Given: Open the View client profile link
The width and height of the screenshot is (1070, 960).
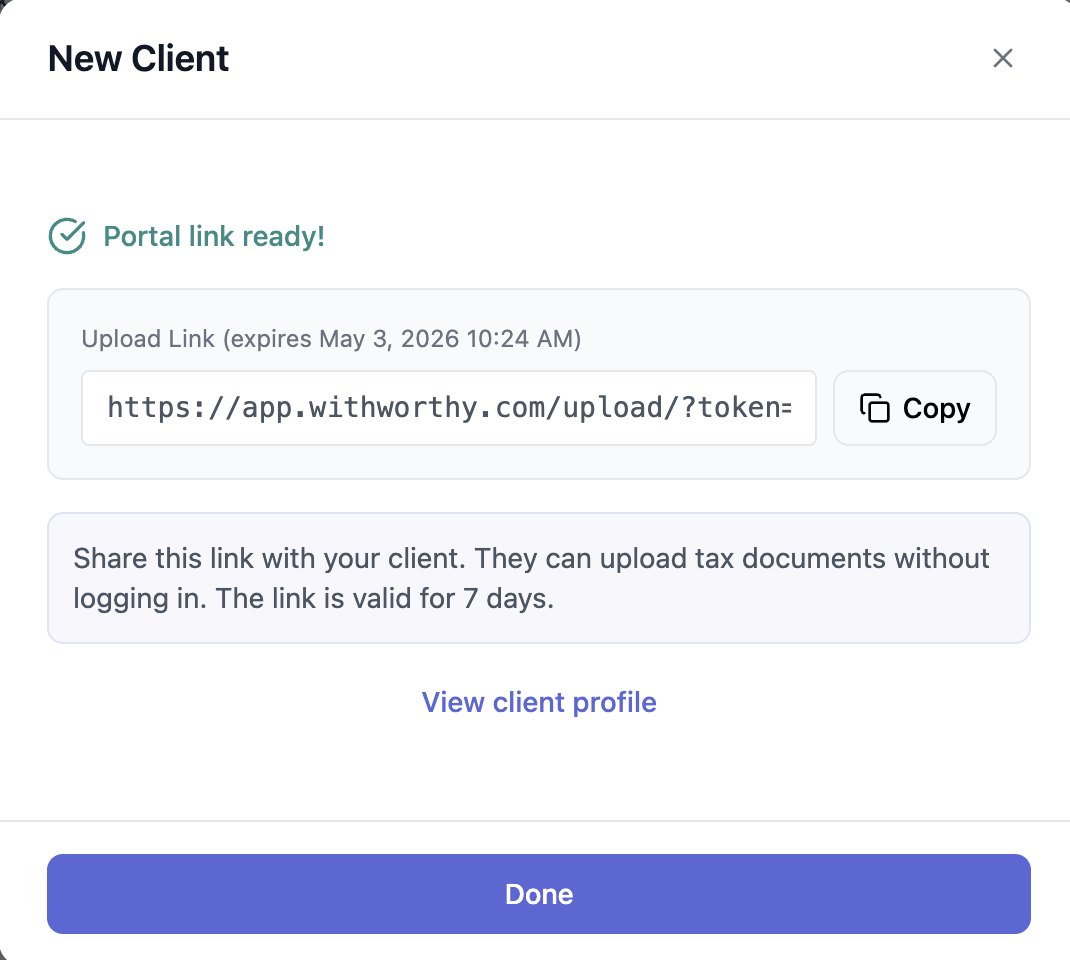Looking at the screenshot, I should pyautogui.click(x=539, y=702).
